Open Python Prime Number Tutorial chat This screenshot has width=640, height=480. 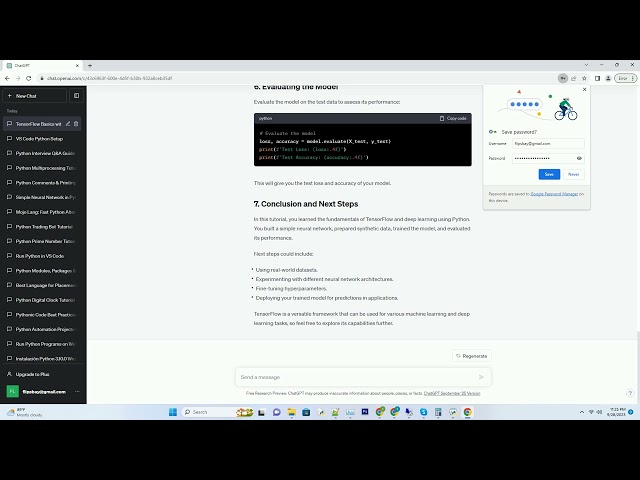tap(42, 241)
